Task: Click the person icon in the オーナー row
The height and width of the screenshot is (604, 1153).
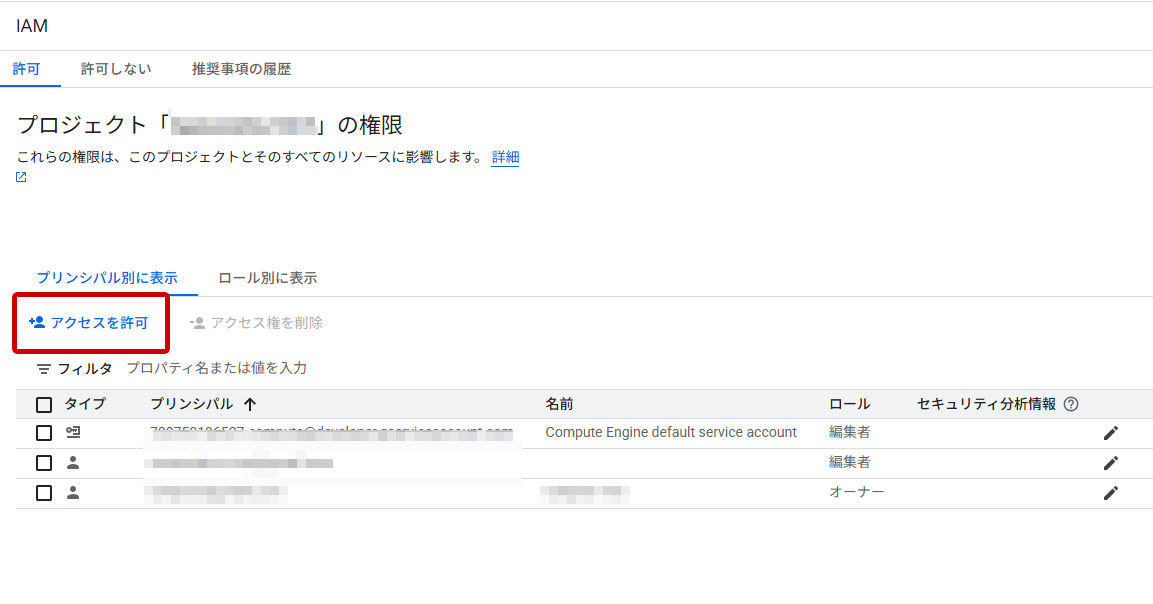Action: click(x=73, y=493)
